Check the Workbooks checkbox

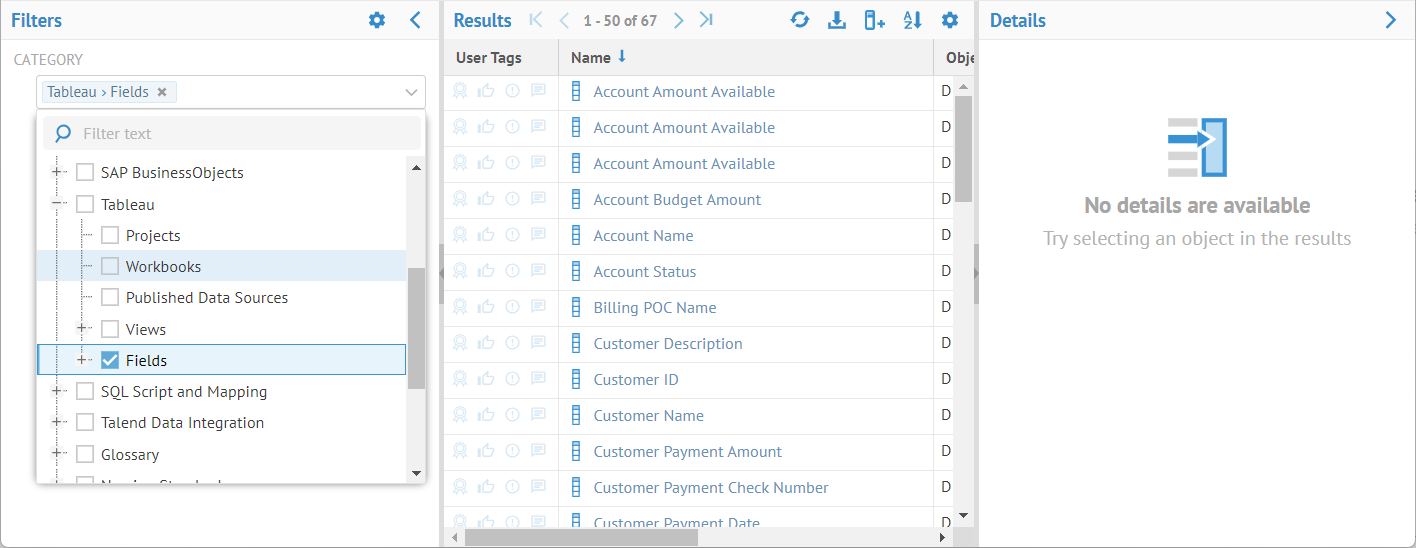(110, 267)
